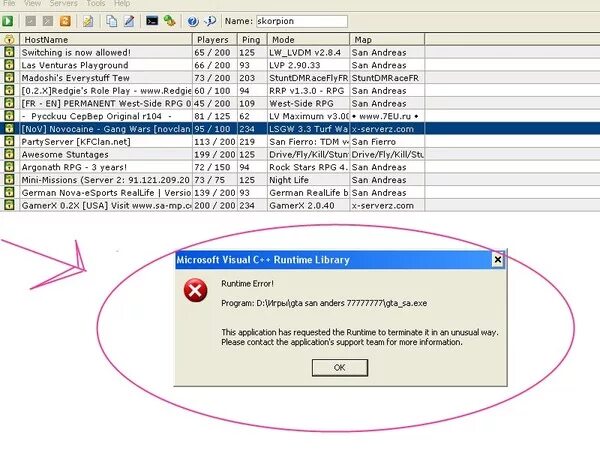Click the 199 / 200 players cell
The height and width of the screenshot is (450, 600).
tap(215, 154)
